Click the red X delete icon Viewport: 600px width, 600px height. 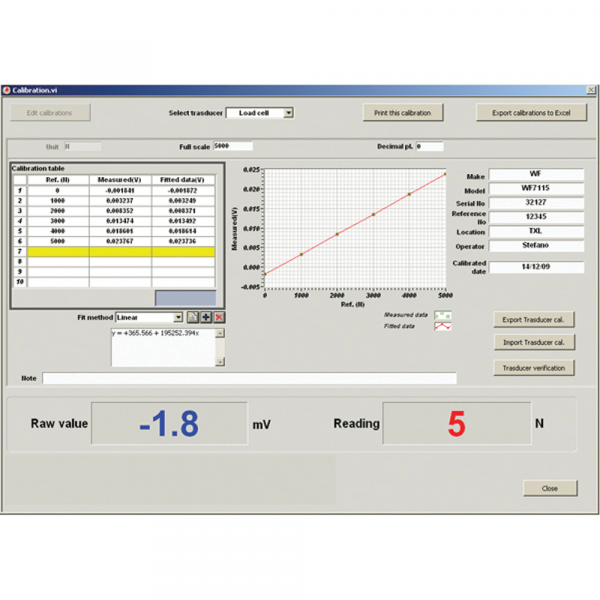pyautogui.click(x=219, y=317)
